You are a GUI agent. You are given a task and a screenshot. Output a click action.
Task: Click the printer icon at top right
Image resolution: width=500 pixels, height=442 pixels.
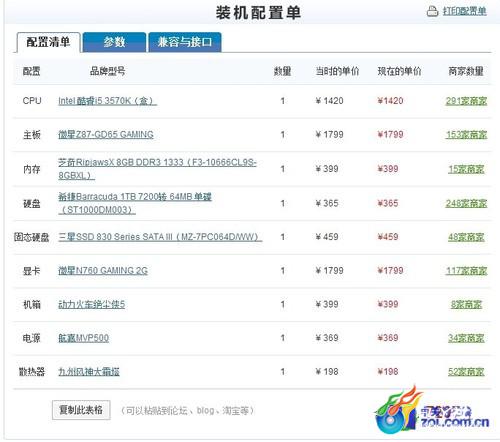[x=432, y=11]
